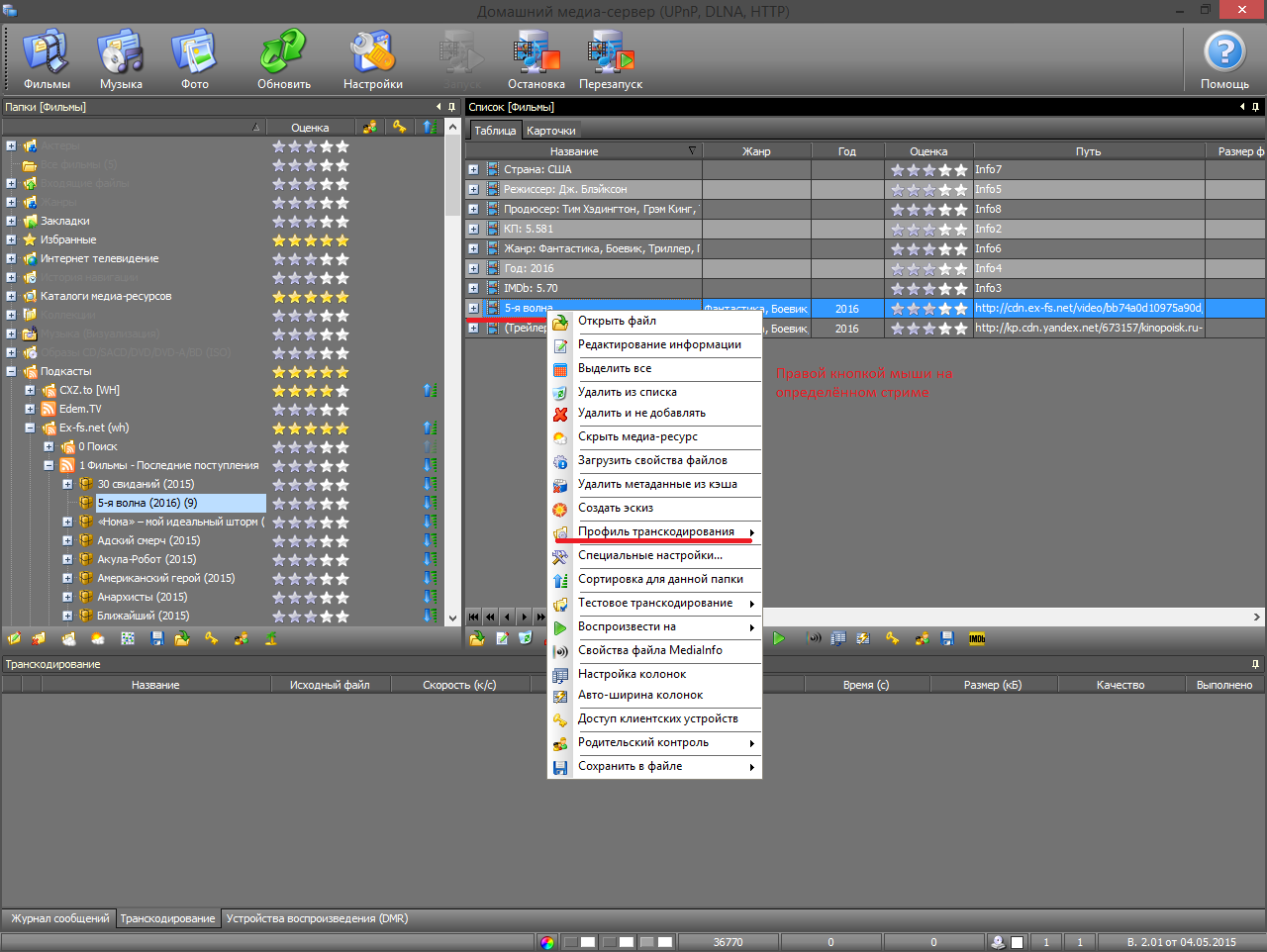
Task: Toggle the white checkbox beside the status bar user icon
Action: pyautogui.click(x=1017, y=942)
